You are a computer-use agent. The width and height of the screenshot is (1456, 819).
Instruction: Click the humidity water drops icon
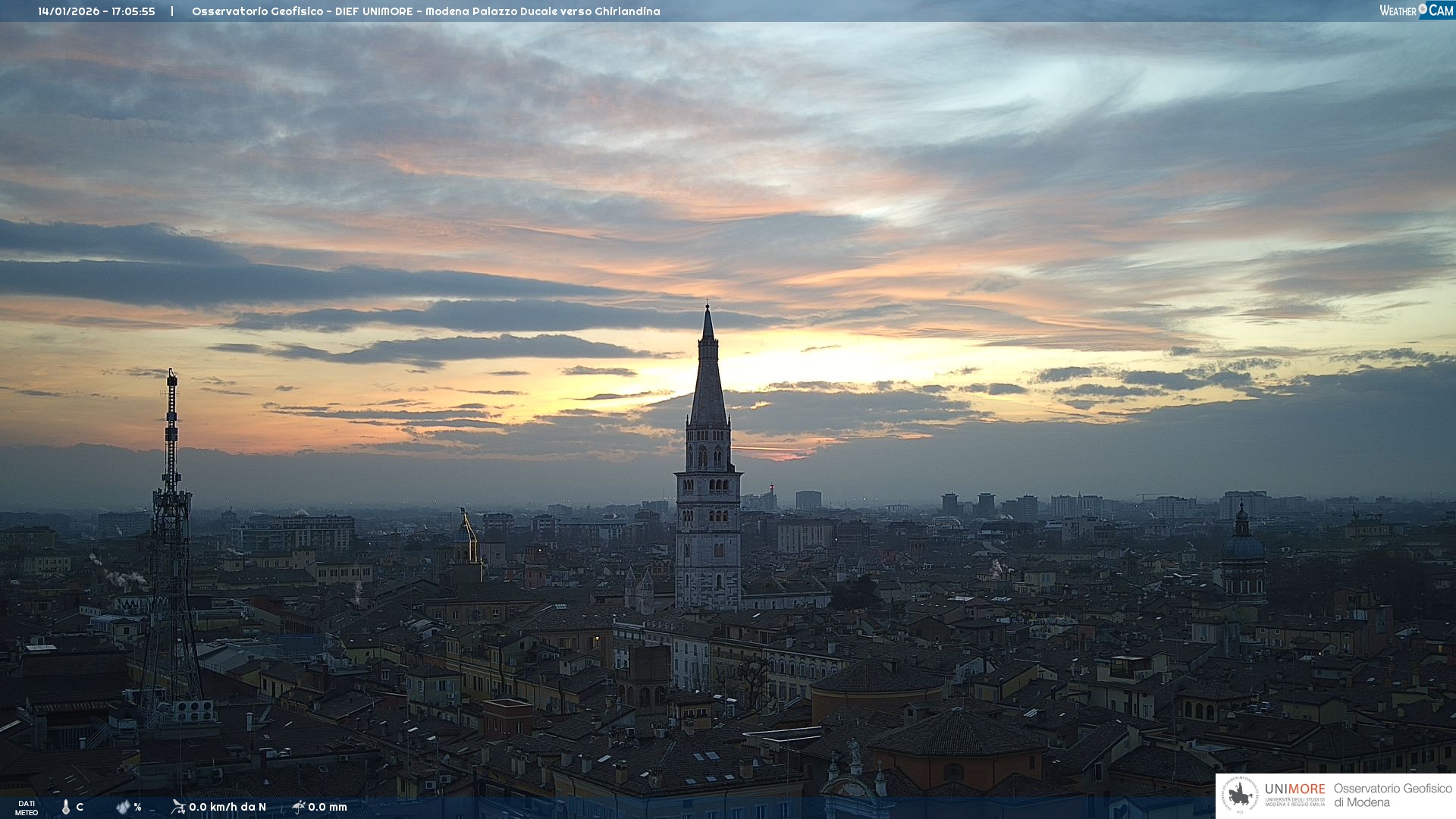click(123, 807)
